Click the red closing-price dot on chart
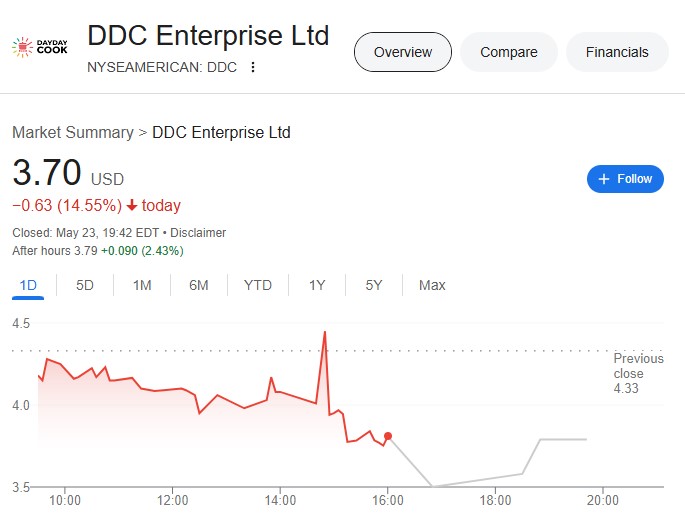Image resolution: width=685 pixels, height=516 pixels. 388,436
